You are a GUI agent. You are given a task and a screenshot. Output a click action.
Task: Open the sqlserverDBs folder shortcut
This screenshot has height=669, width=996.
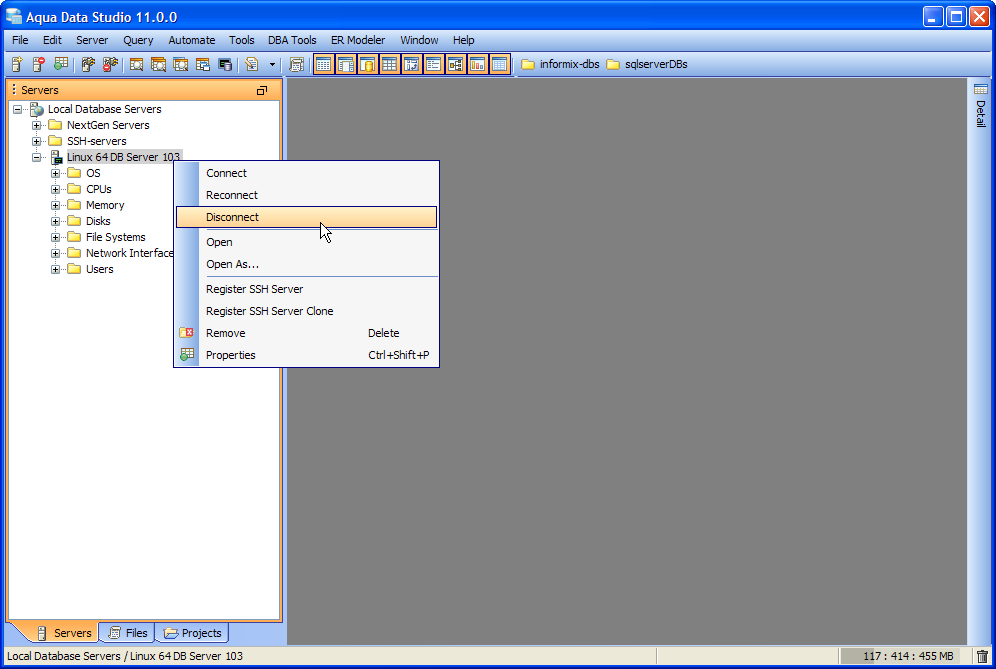click(x=647, y=64)
